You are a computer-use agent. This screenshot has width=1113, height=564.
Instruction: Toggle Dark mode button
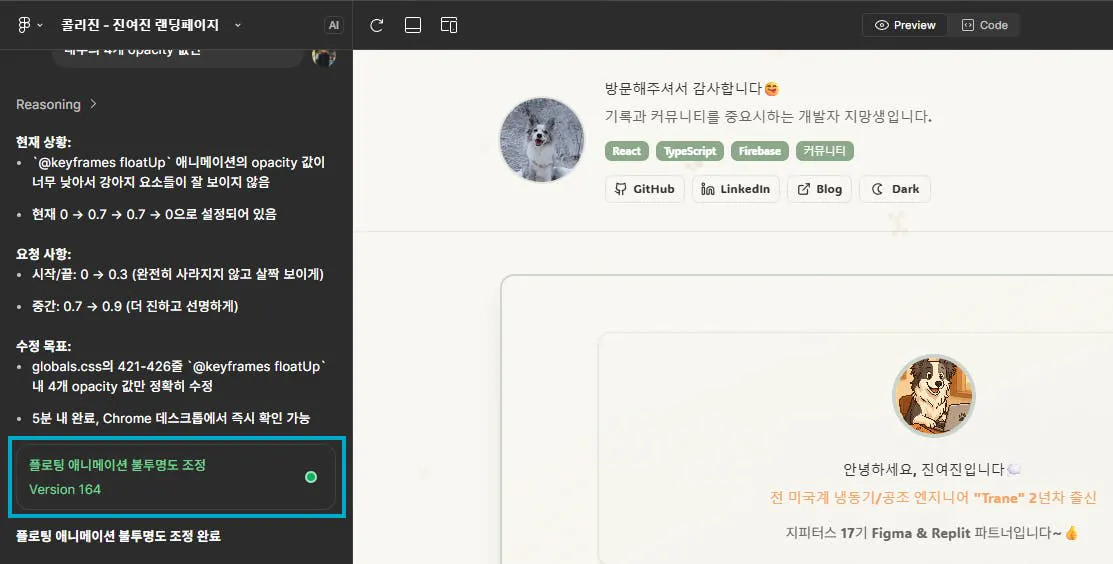[895, 189]
